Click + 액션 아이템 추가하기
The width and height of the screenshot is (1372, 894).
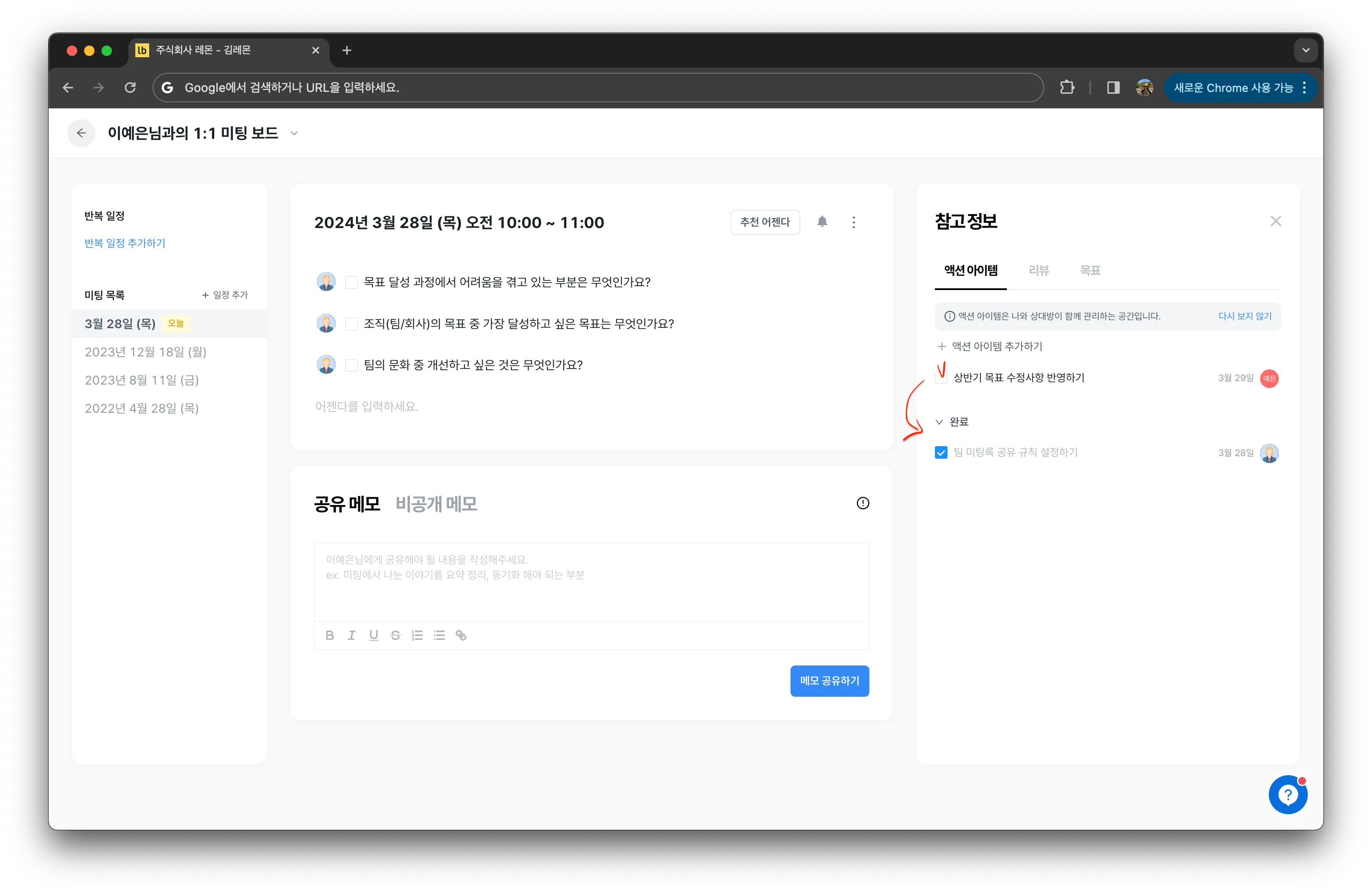coord(990,346)
